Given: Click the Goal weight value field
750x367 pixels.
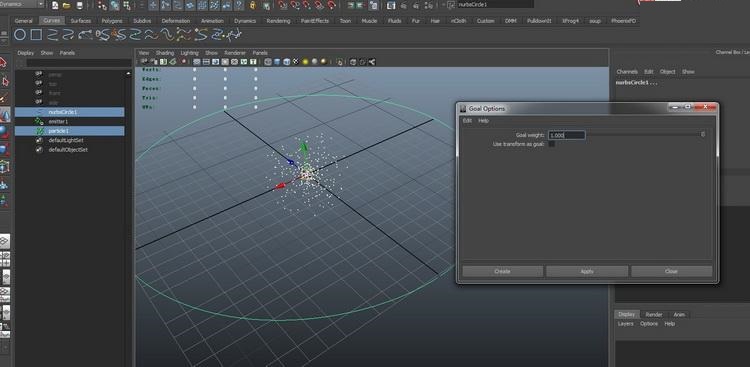Looking at the screenshot, I should tap(566, 135).
